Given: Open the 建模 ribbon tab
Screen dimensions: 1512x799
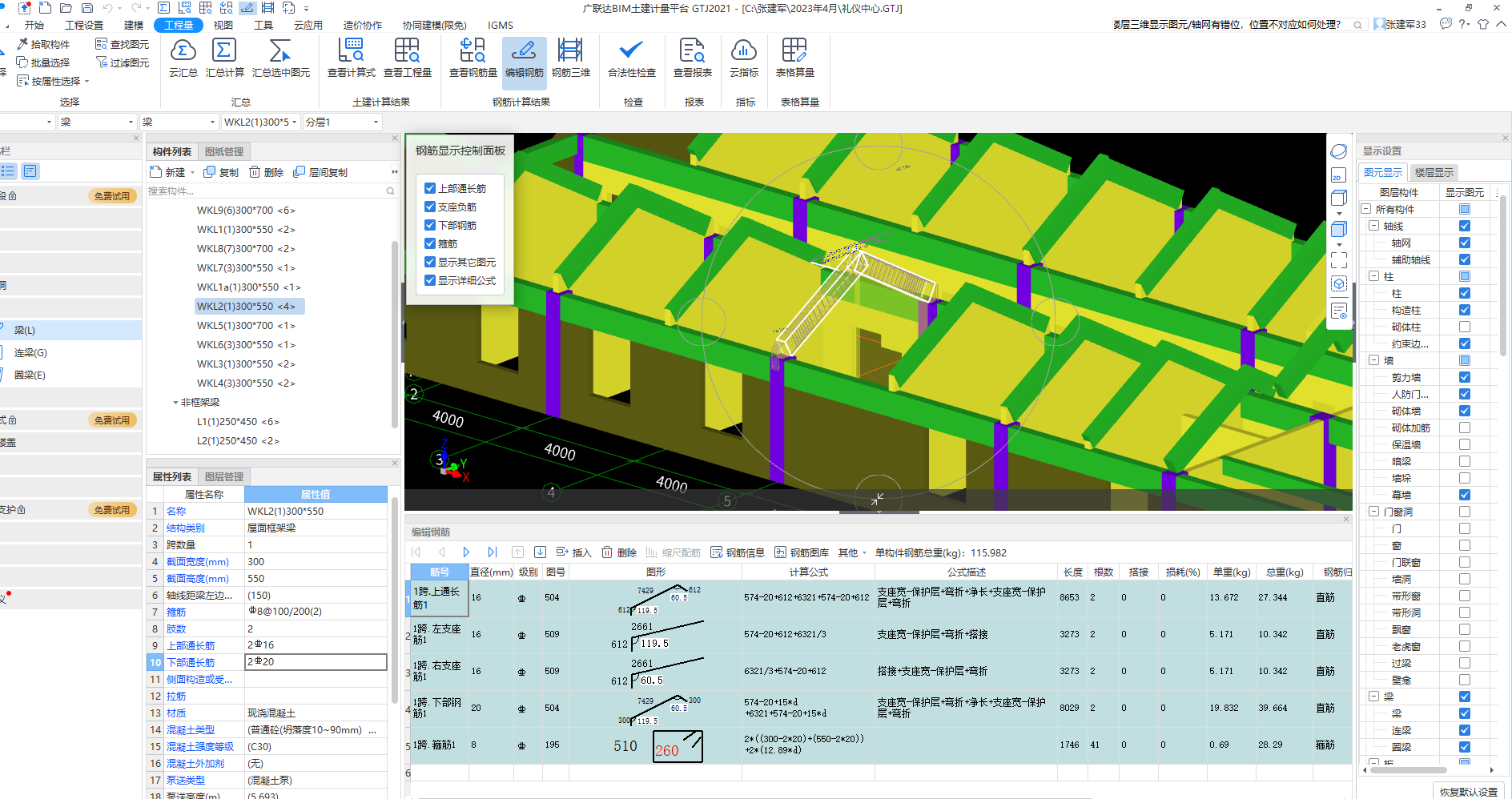Looking at the screenshot, I should click(134, 26).
